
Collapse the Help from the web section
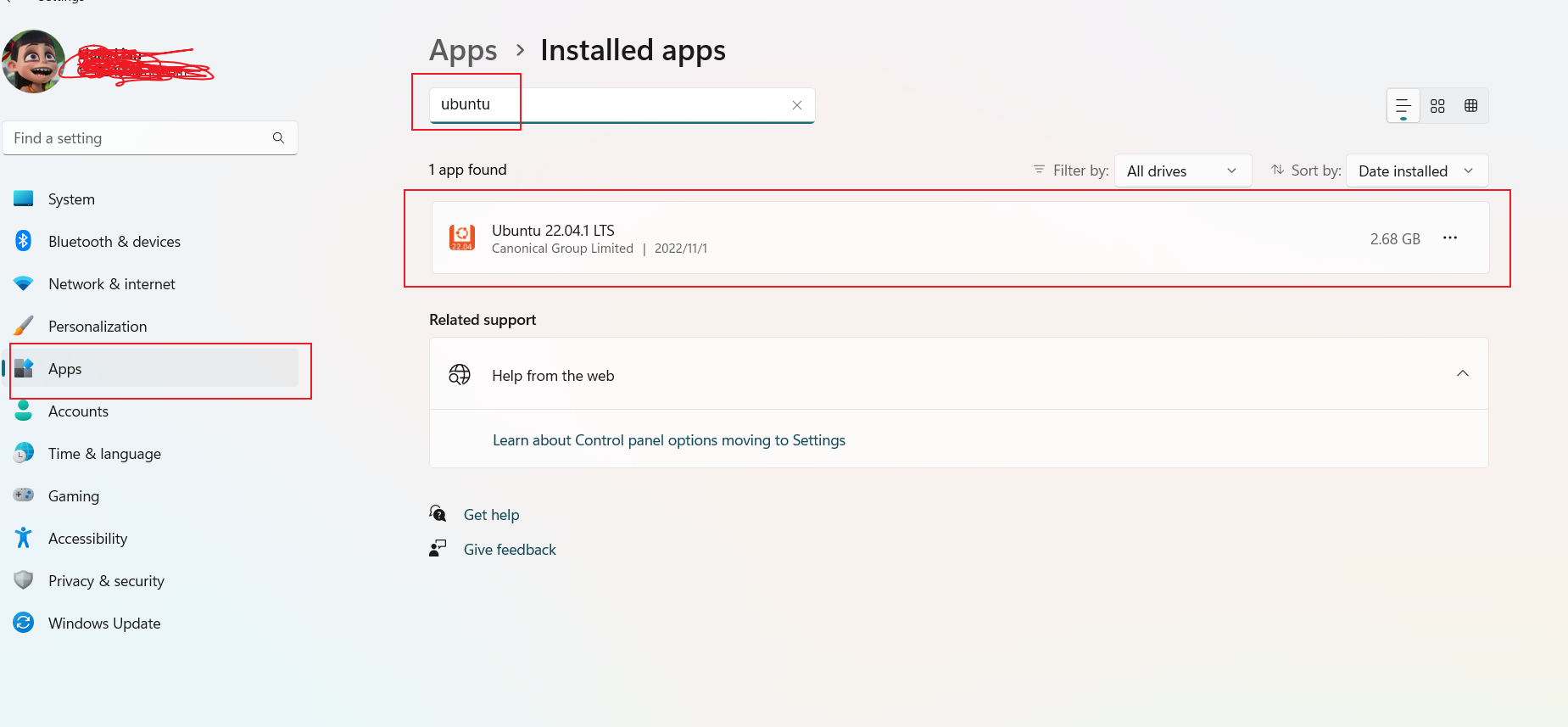point(1463,374)
